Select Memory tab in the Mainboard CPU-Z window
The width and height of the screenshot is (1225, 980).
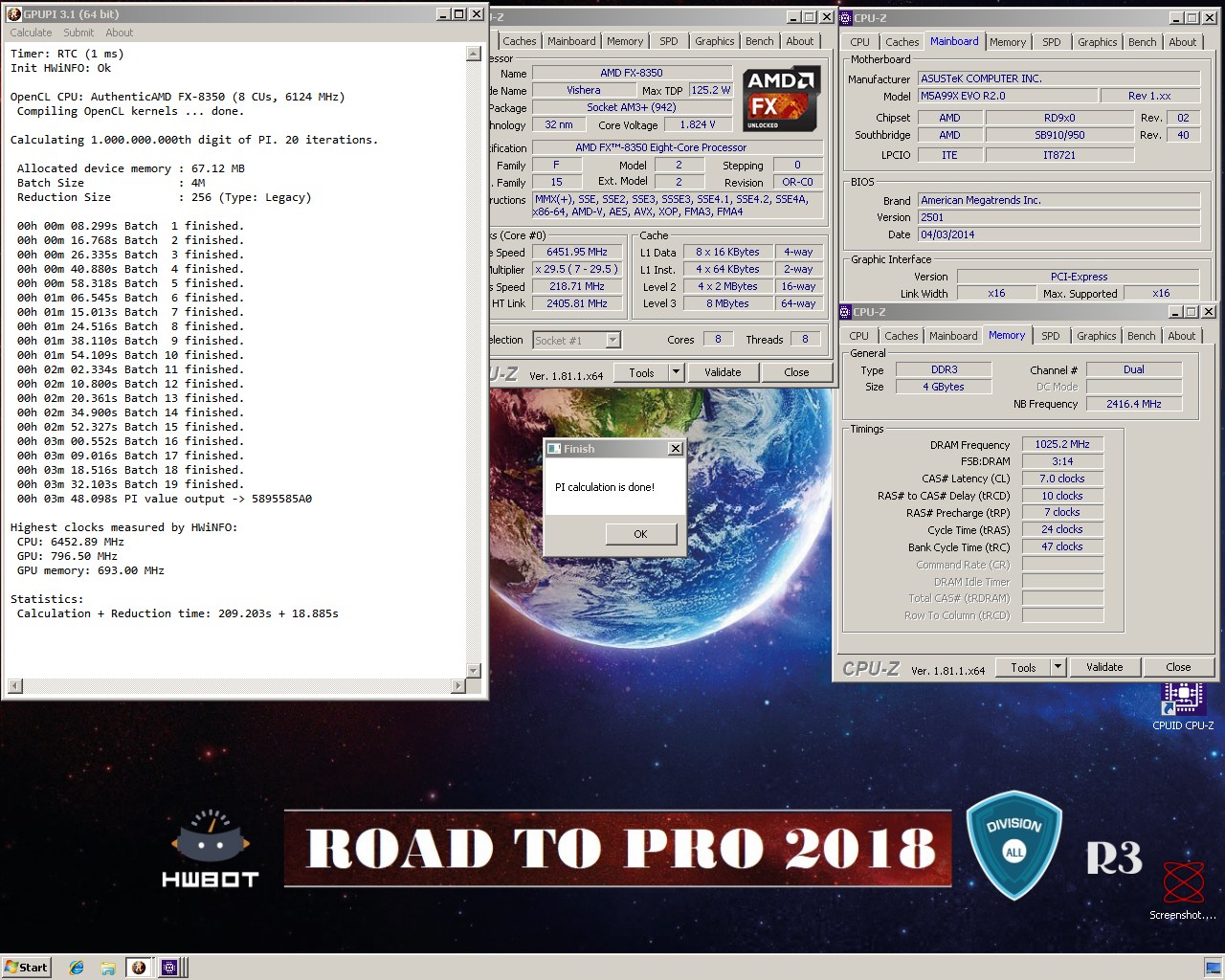[1008, 42]
